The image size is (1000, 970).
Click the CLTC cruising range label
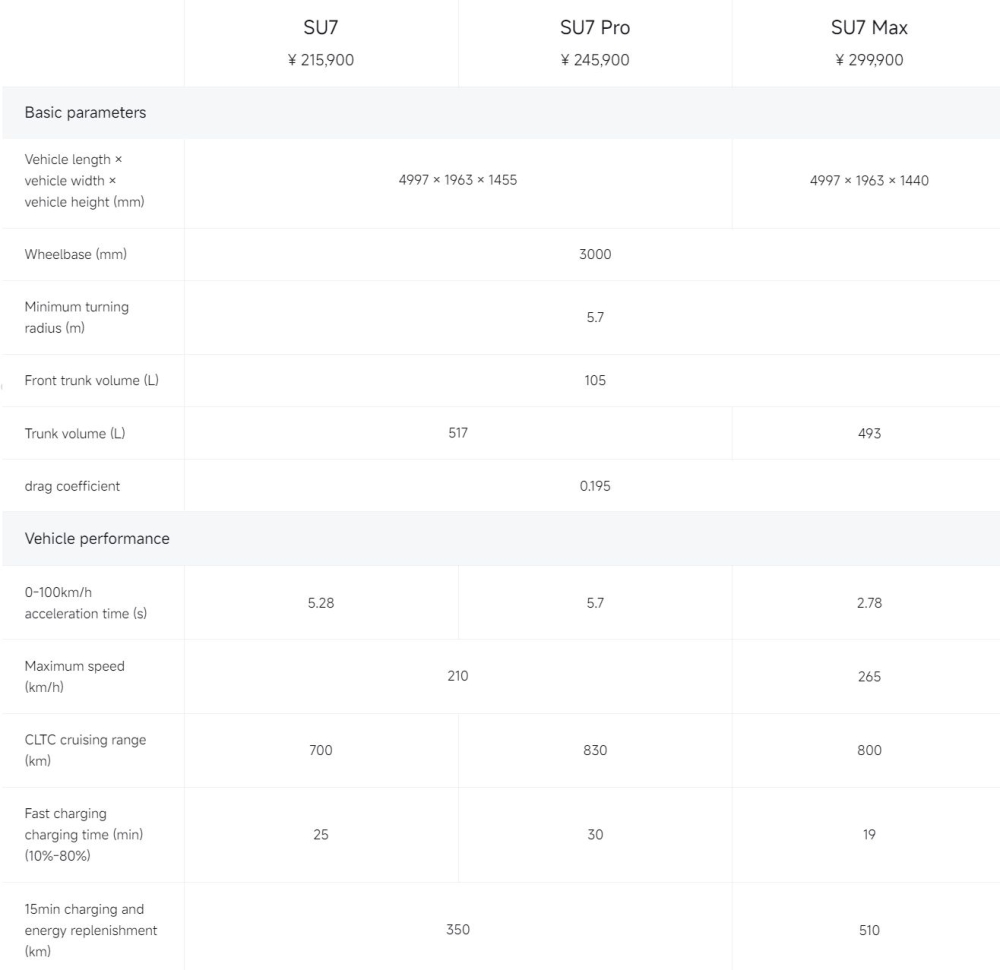[85, 750]
